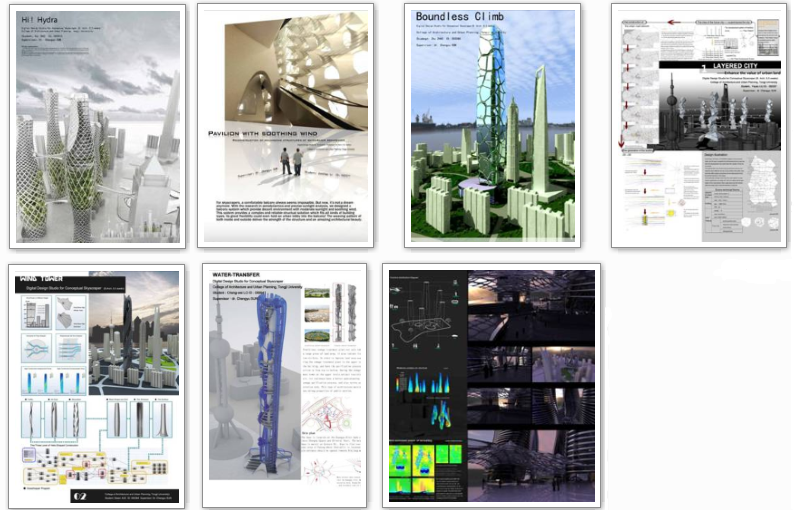Viewport: 794px width, 510px height.
Task: Click the 'LAYERED CITY' heading text
Action: (x=735, y=66)
